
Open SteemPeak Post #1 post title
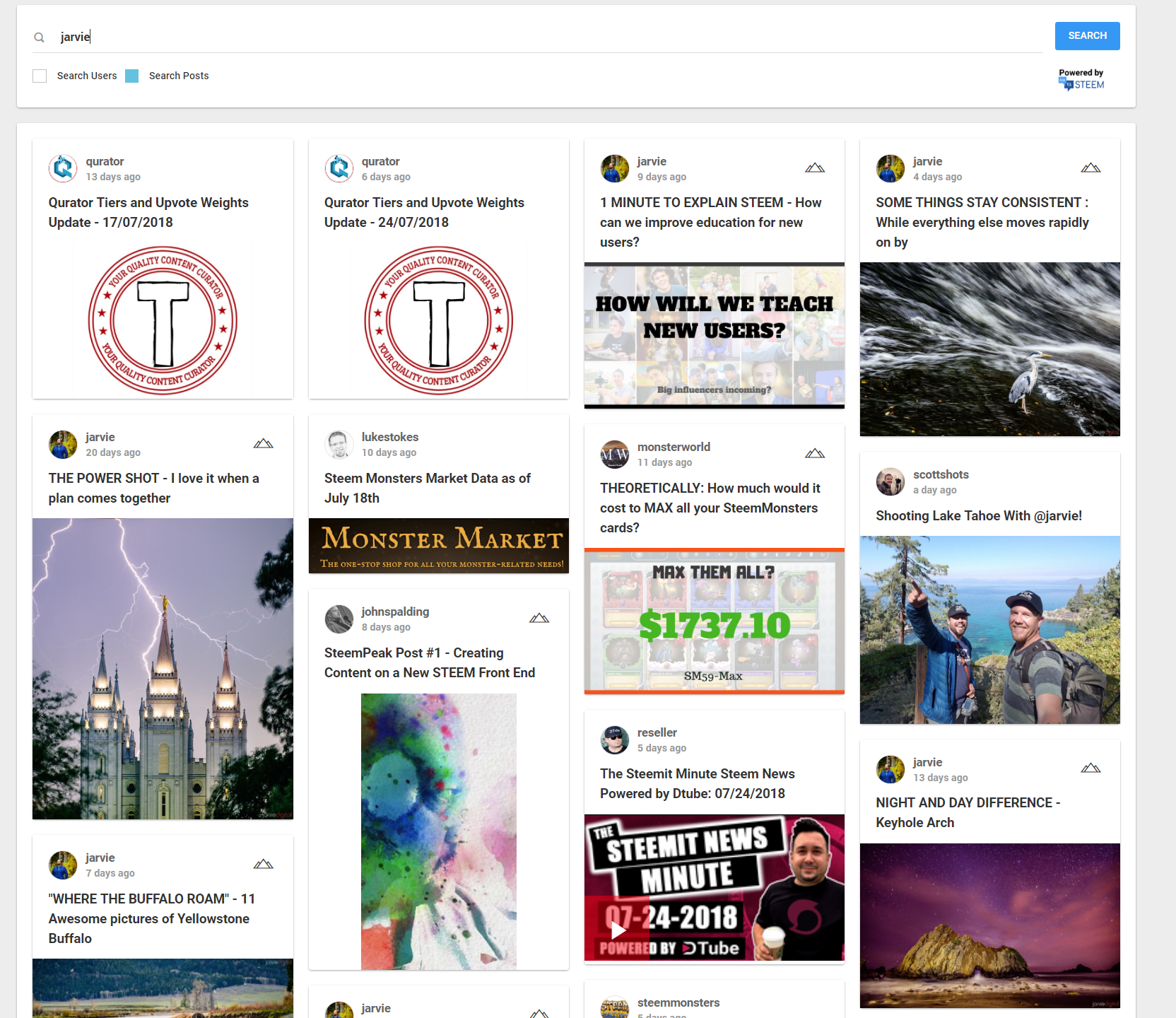(x=429, y=662)
